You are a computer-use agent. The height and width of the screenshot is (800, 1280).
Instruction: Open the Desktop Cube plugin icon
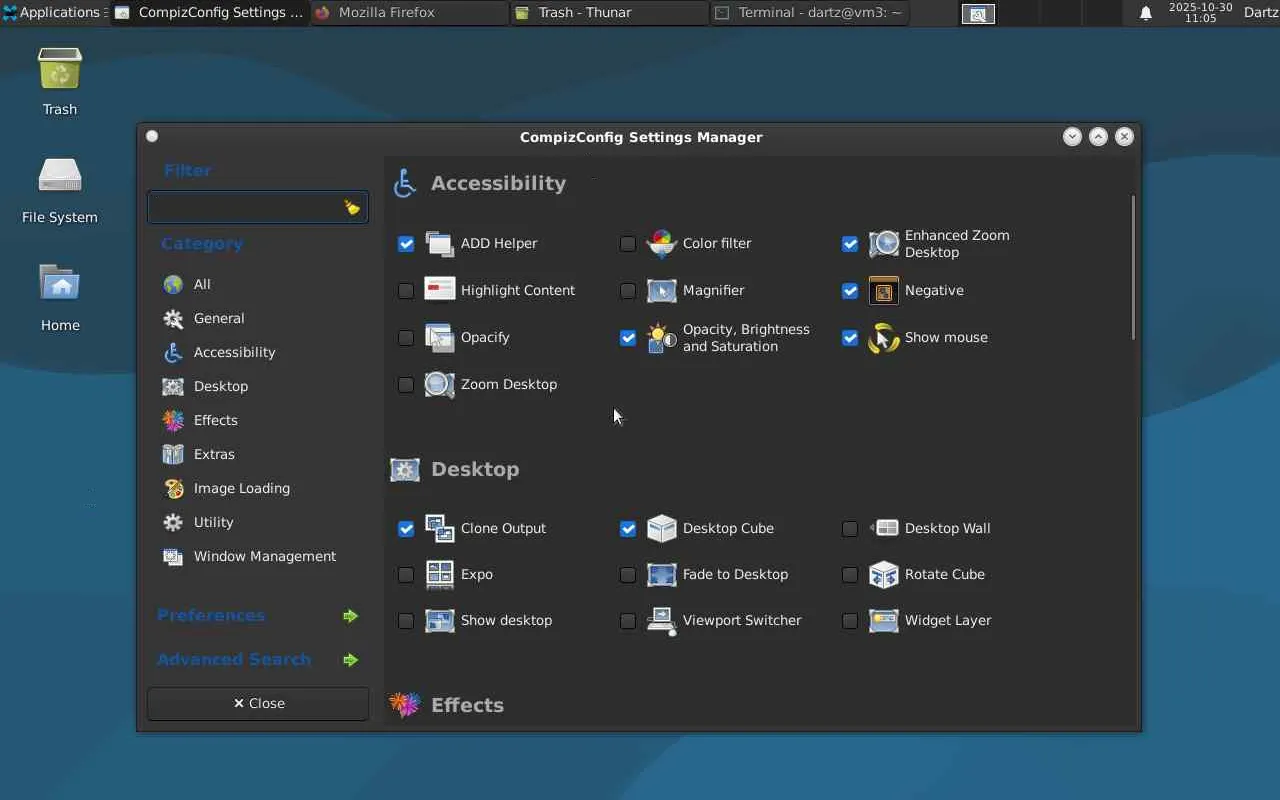(x=662, y=528)
